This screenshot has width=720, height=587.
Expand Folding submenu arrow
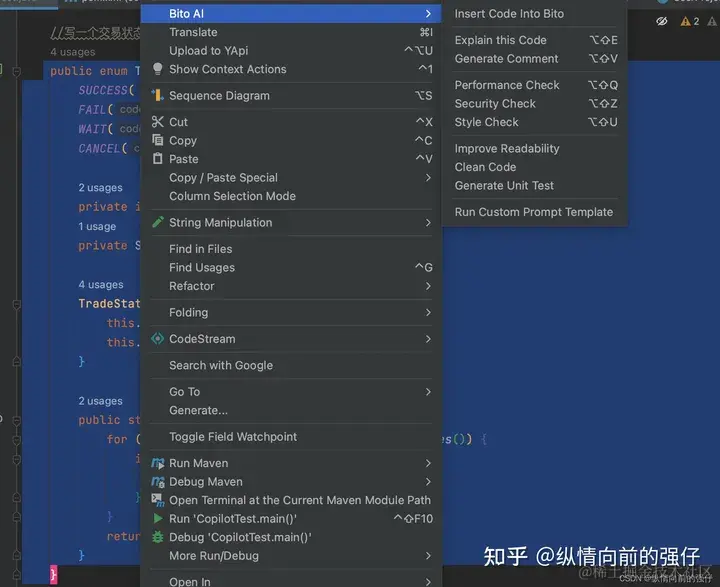pos(428,312)
